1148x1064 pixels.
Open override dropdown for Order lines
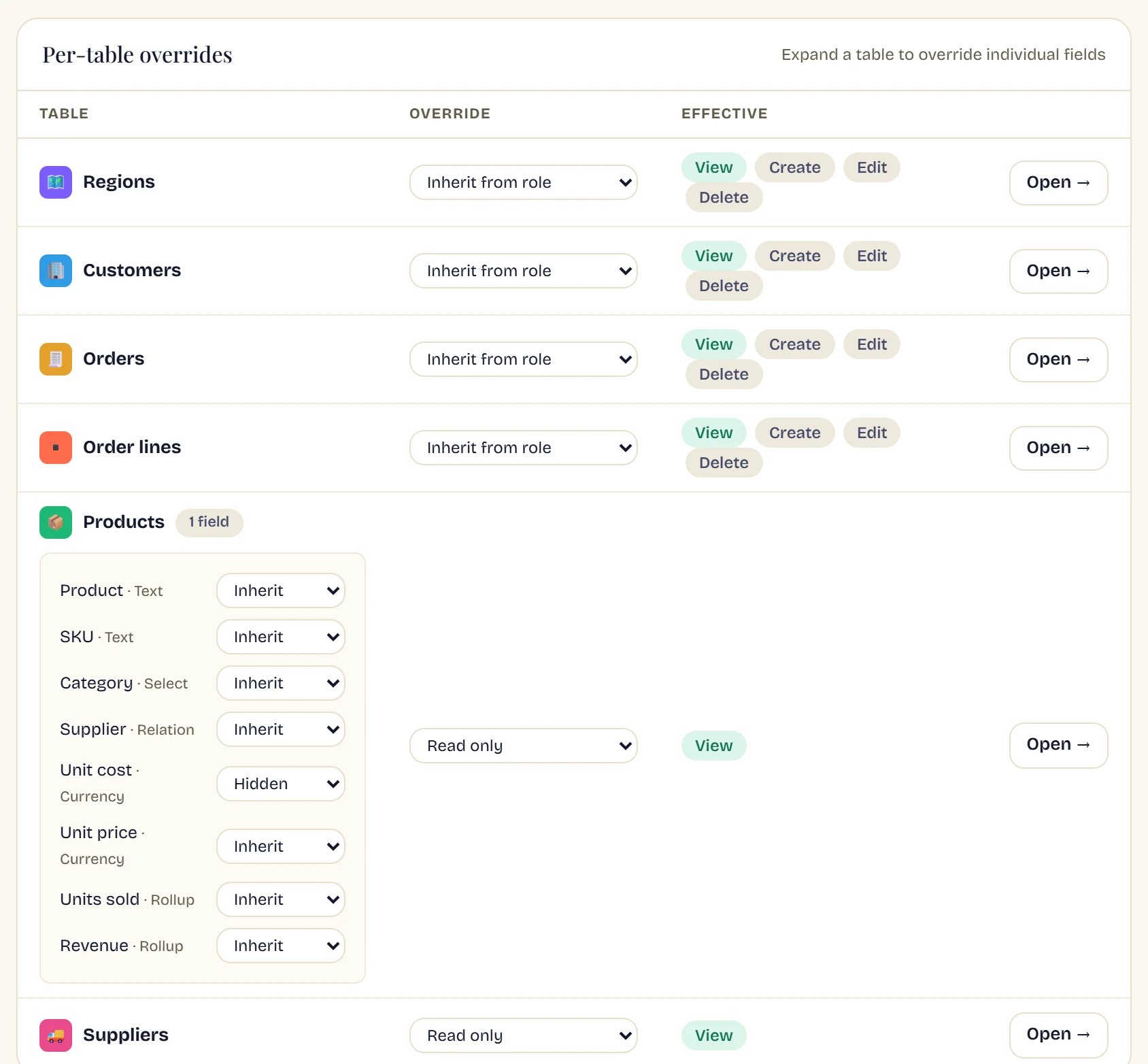click(x=524, y=448)
